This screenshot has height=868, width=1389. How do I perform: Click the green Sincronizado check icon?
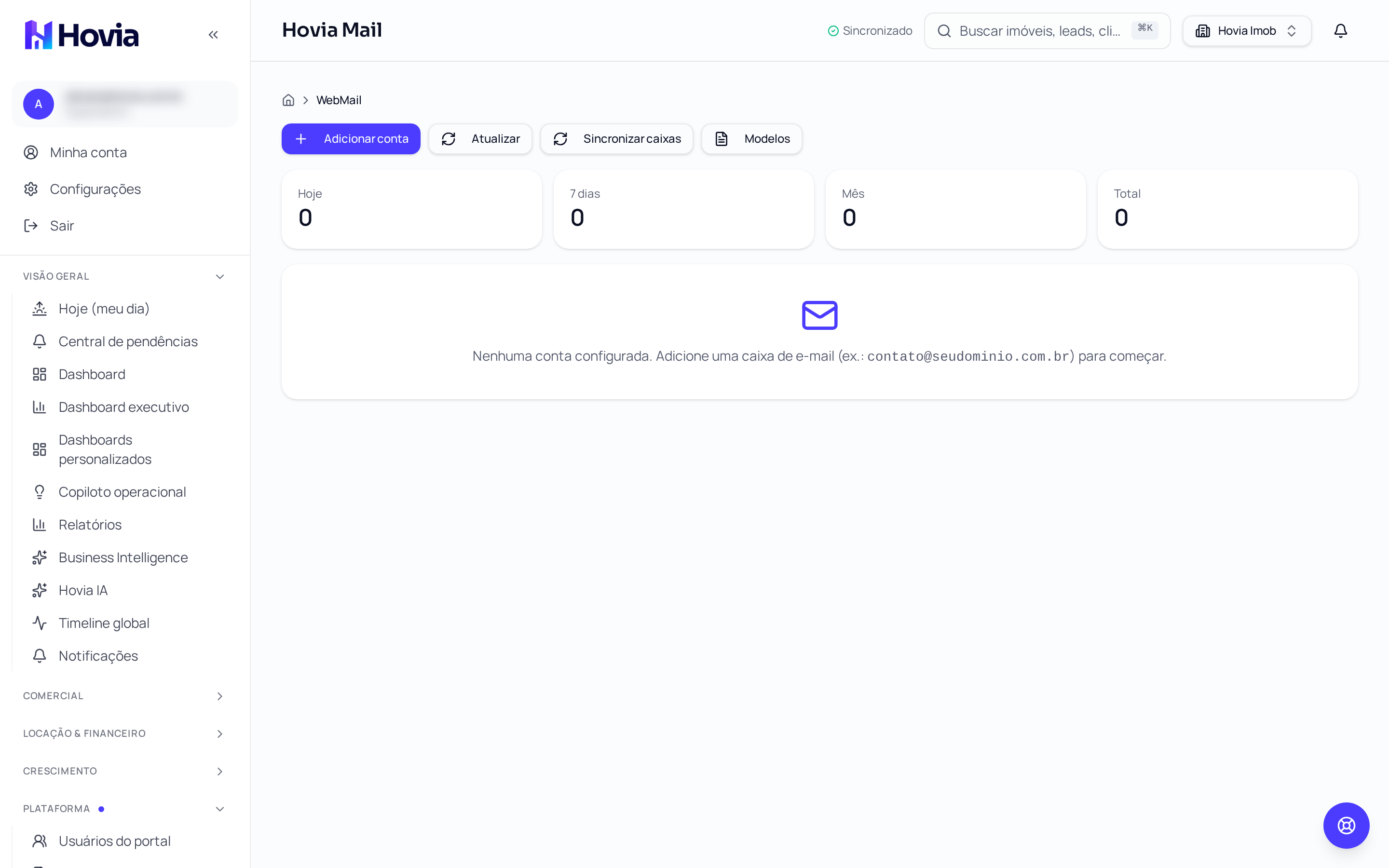833,31
